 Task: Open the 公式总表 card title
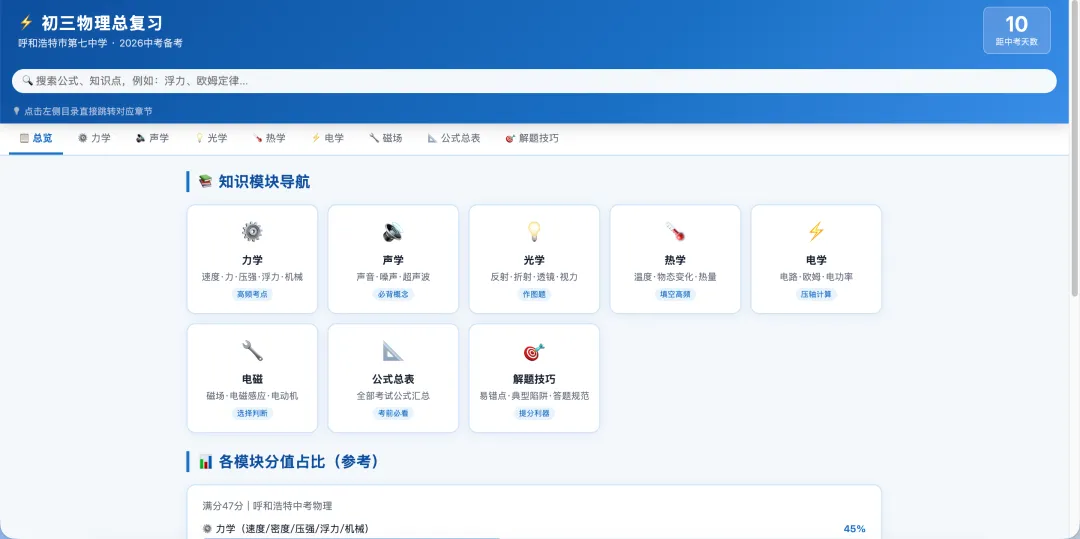click(x=393, y=379)
